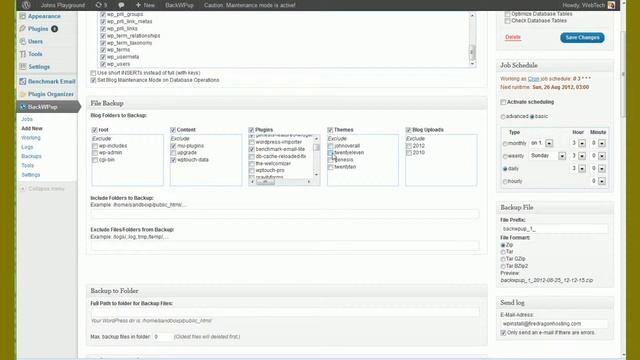The image size is (640, 360).
Task: Toggle Set Blog Maintenance Mode checkbox
Action: point(93,80)
